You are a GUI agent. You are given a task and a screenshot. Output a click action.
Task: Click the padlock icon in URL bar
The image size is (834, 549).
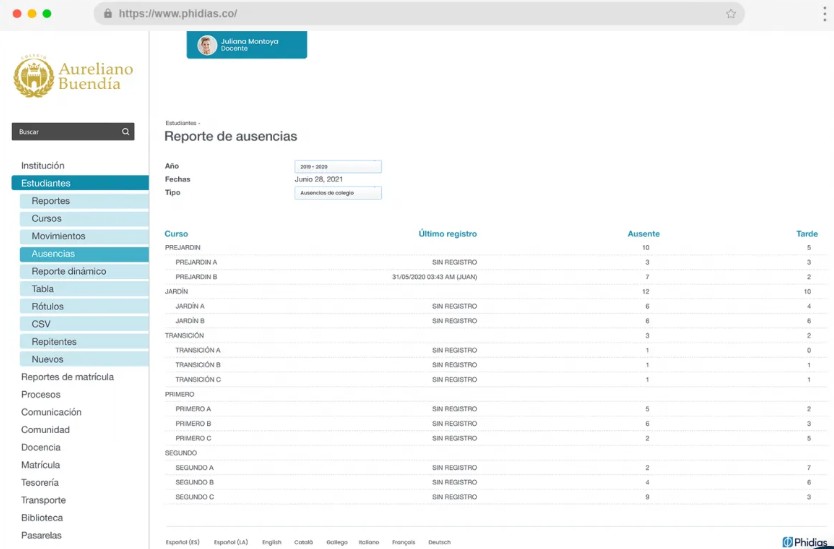108,14
